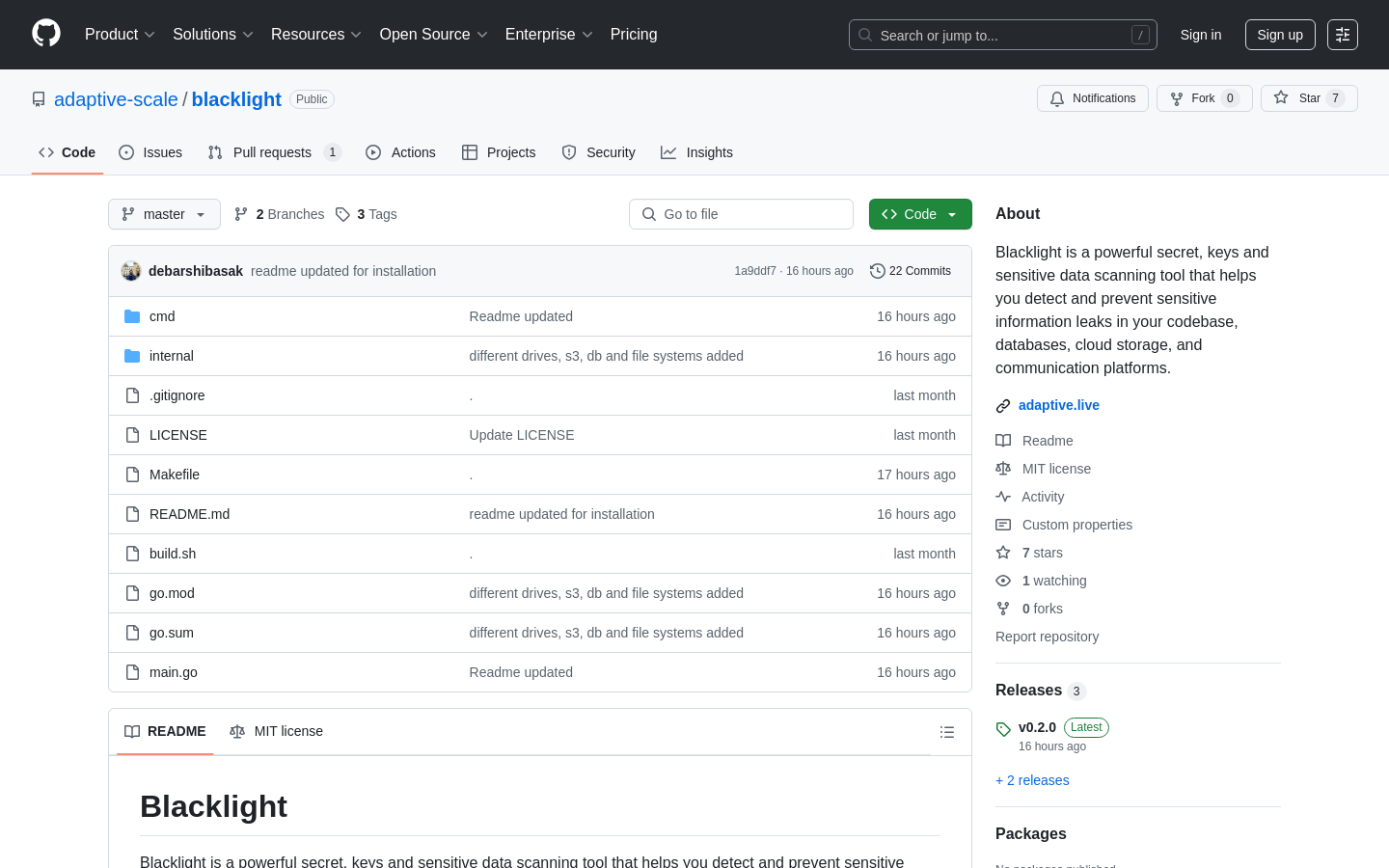Screen dimensions: 1389x868
Task: Open the master branch selector dropdown
Action: tap(164, 214)
